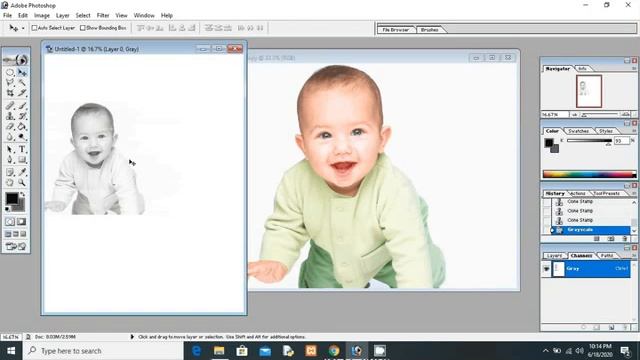Open the History panel flyout menu

point(634,193)
